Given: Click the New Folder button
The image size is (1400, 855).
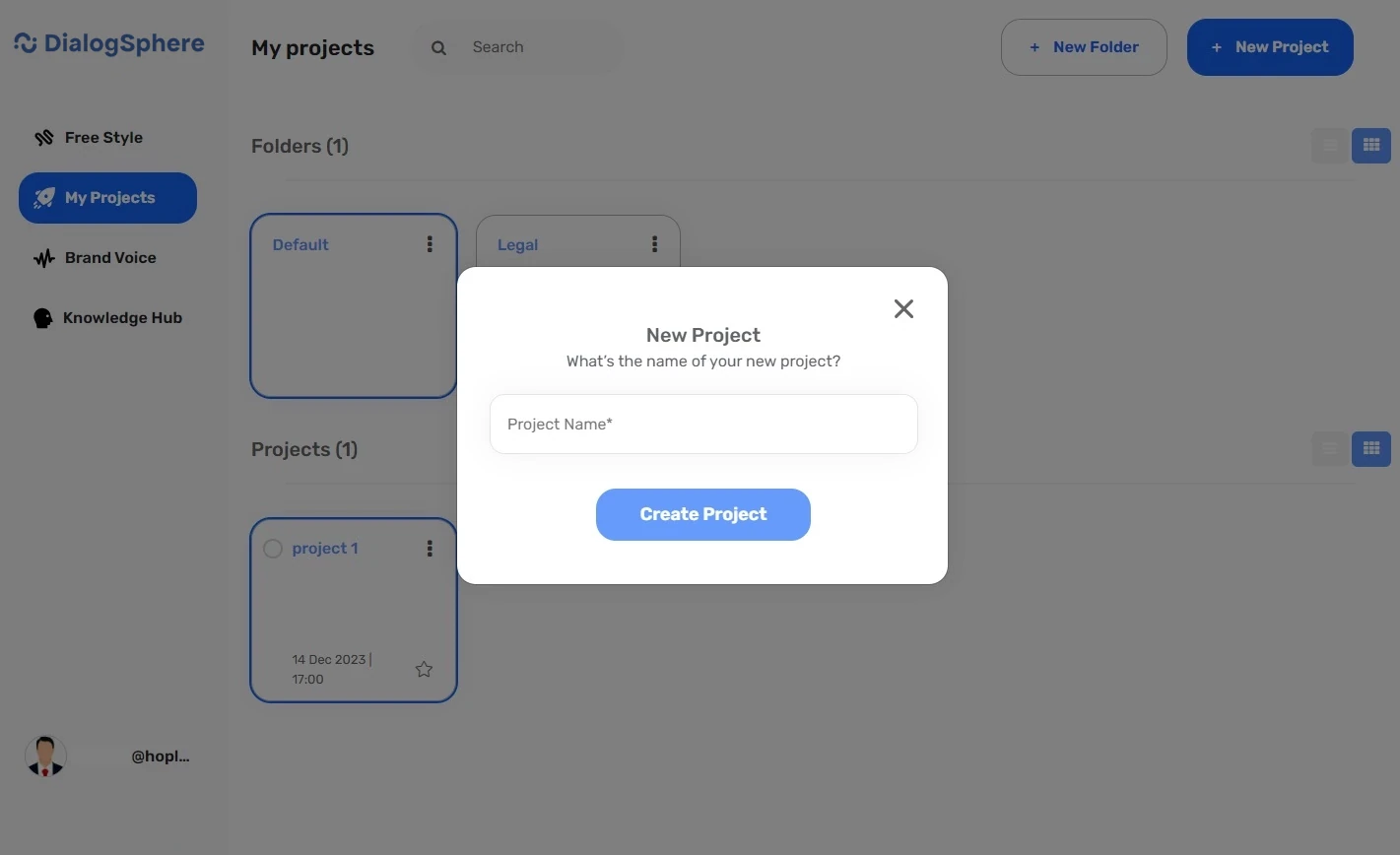Looking at the screenshot, I should click(x=1084, y=46).
